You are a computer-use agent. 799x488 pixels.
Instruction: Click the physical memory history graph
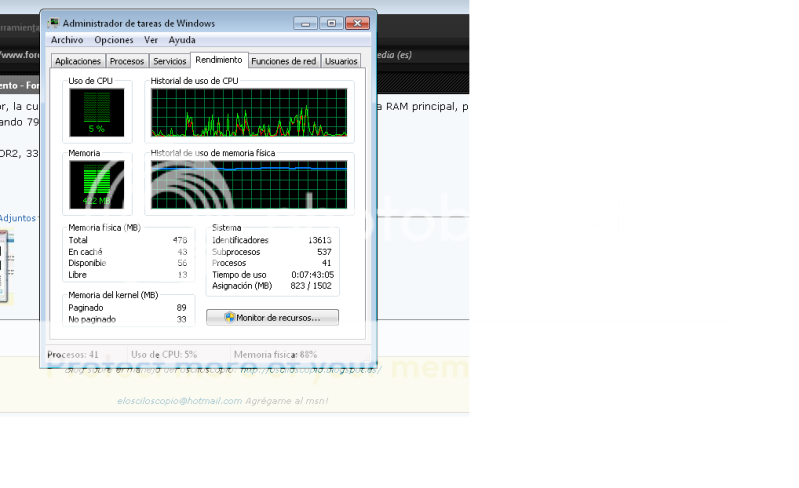click(x=249, y=184)
